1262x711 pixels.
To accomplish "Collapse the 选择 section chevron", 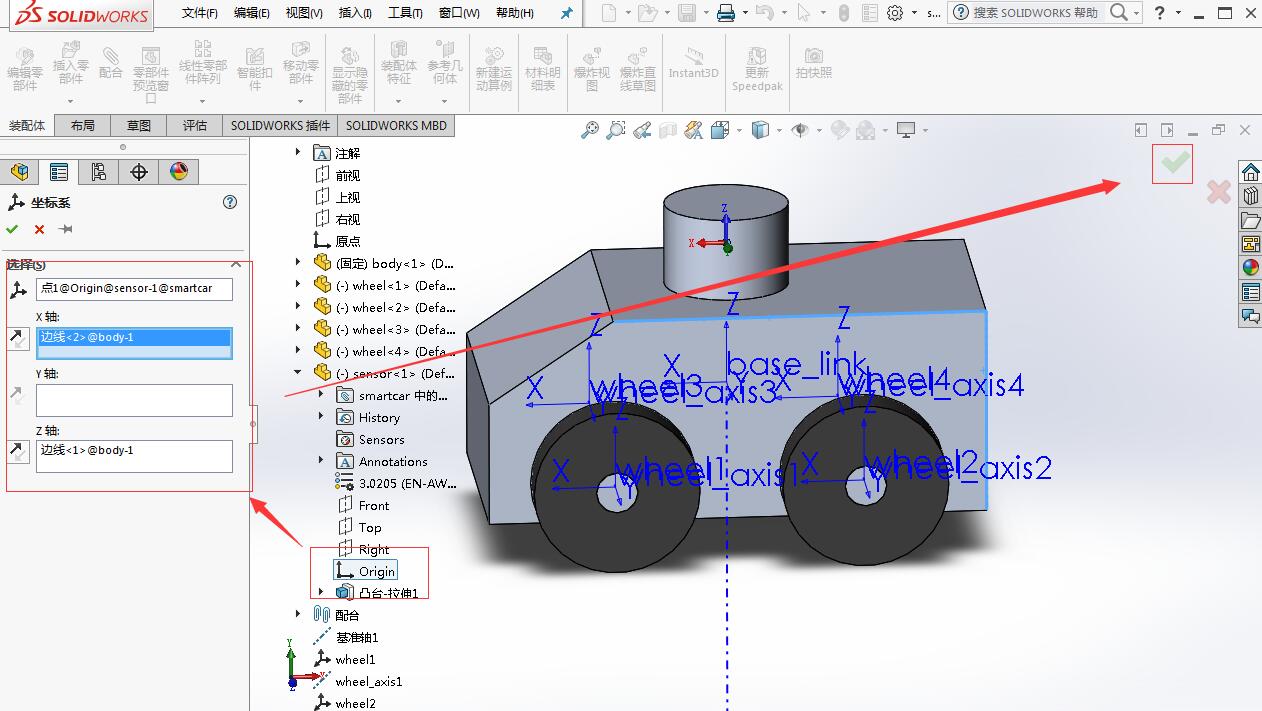I will click(236, 265).
